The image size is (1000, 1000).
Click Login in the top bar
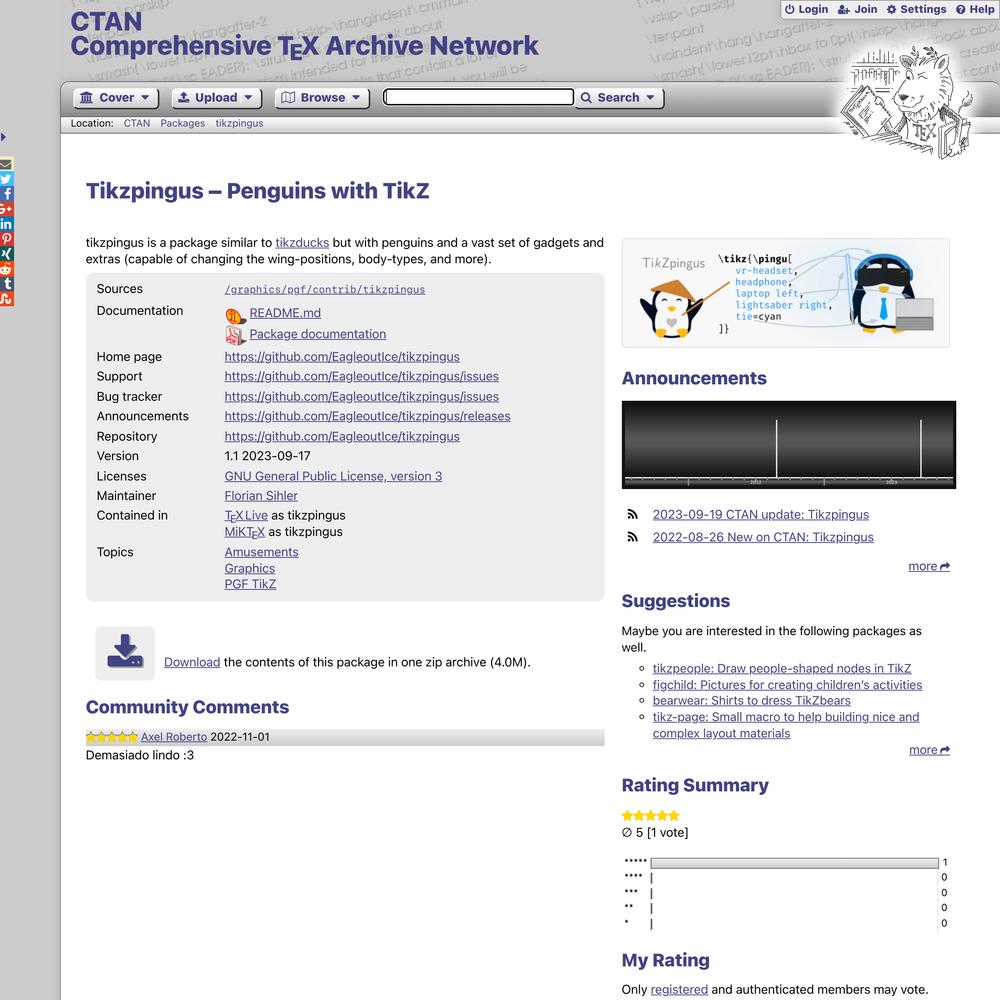pos(806,9)
